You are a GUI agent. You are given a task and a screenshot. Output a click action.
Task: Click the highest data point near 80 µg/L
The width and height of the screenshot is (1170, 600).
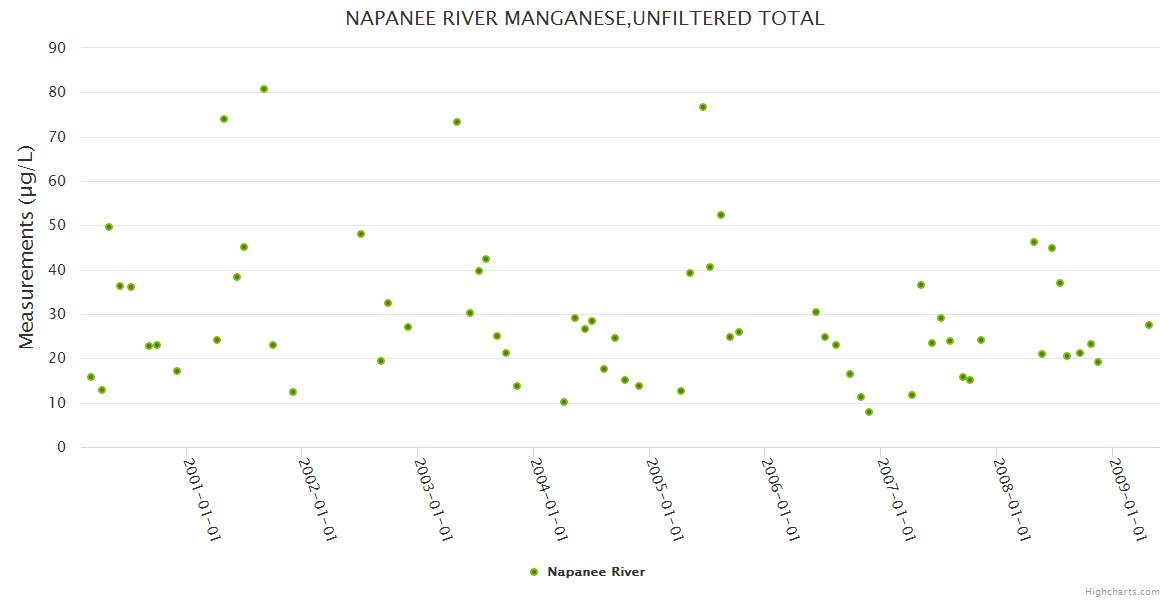click(264, 89)
